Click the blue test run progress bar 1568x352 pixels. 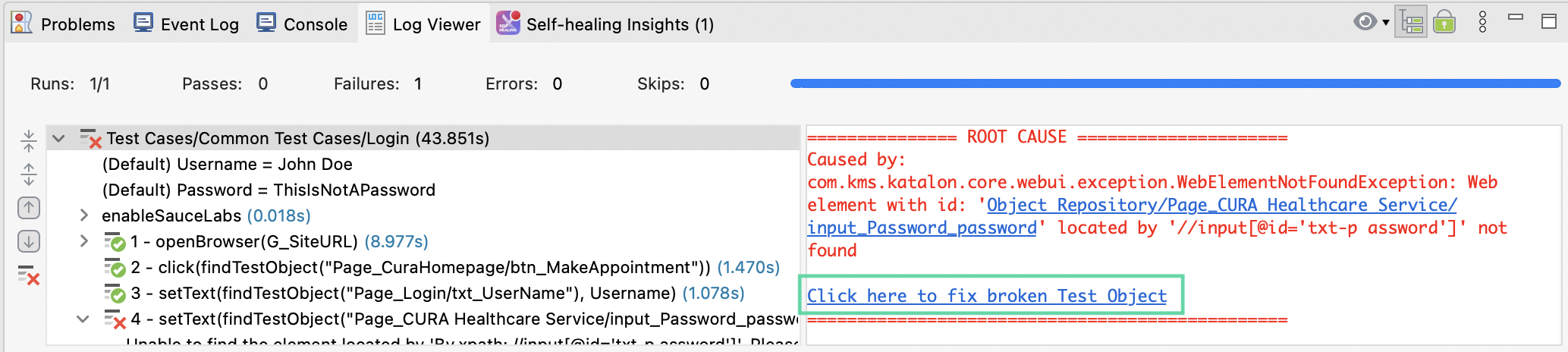point(1174,83)
